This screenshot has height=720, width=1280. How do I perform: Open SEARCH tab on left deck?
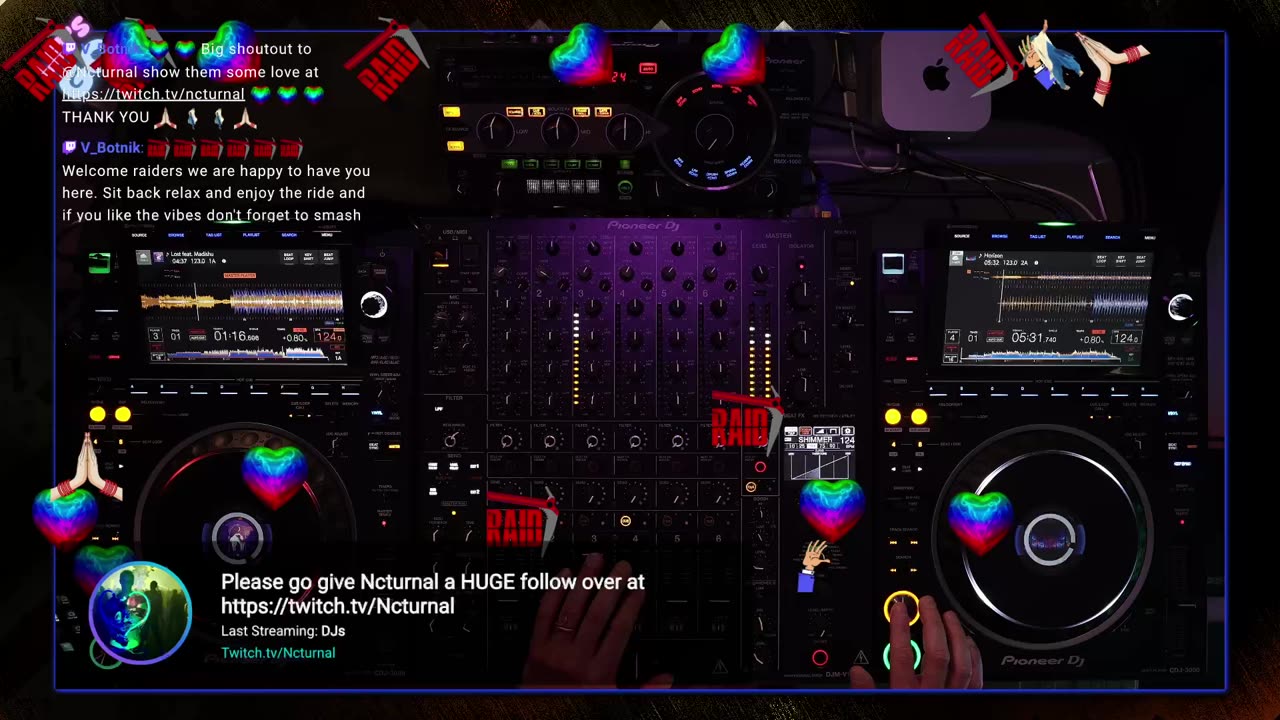pyautogui.click(x=289, y=235)
